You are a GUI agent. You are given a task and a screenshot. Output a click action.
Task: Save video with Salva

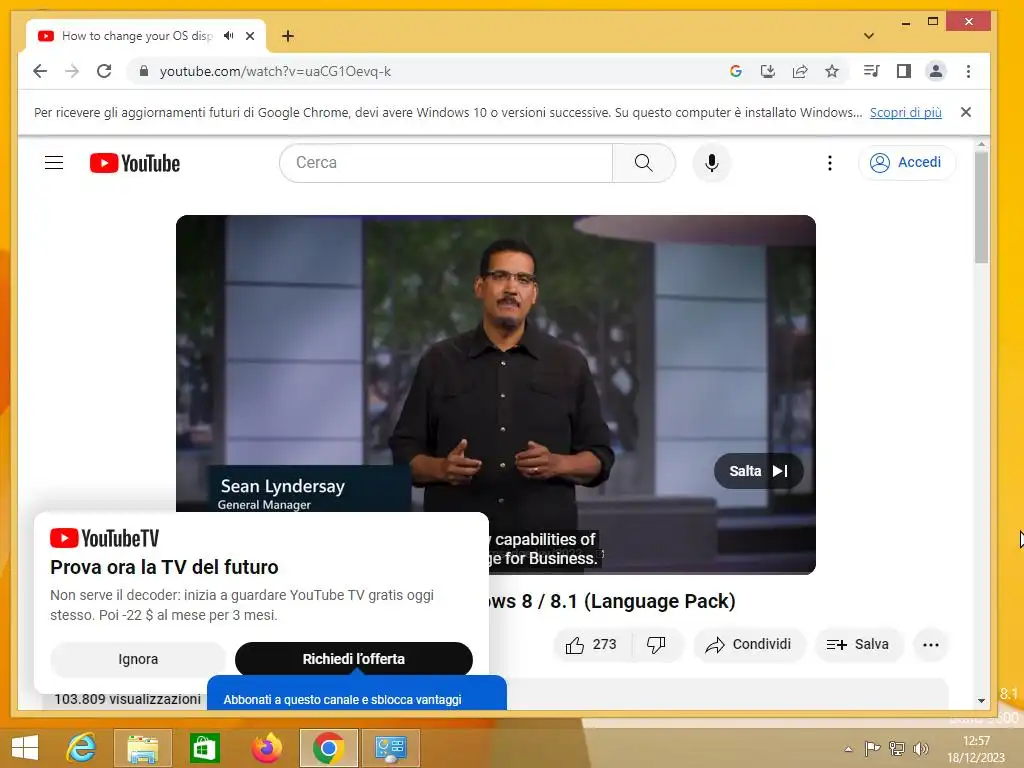tap(858, 645)
